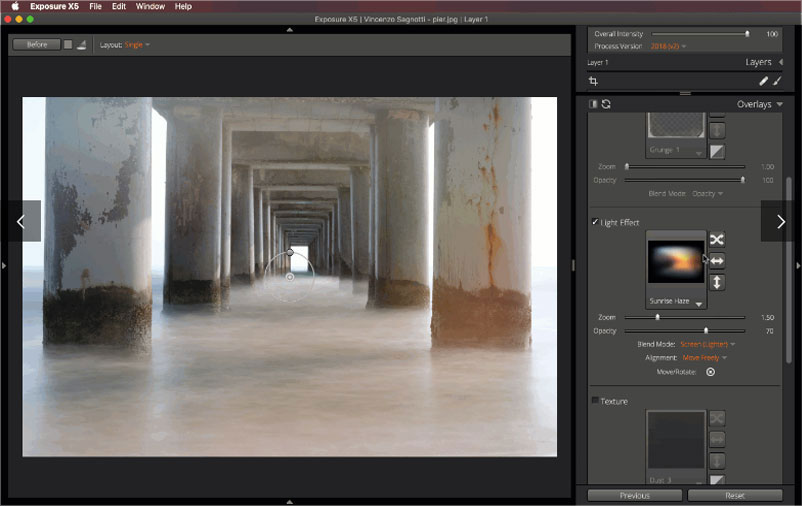
Task: Click the Light Effect Zoom value 1.50
Action: tap(767, 318)
